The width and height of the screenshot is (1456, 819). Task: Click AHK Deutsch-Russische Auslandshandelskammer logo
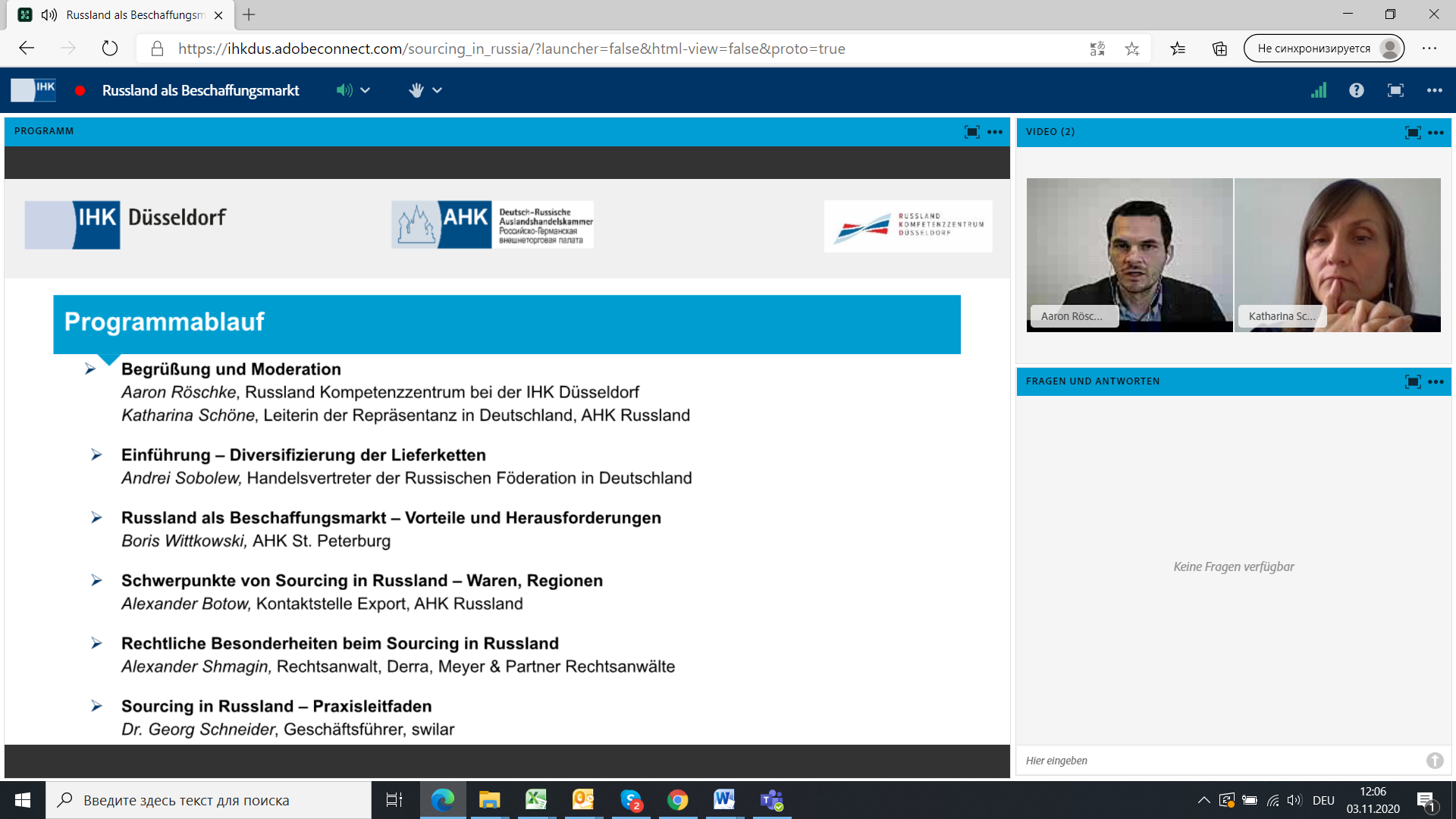[x=492, y=224]
